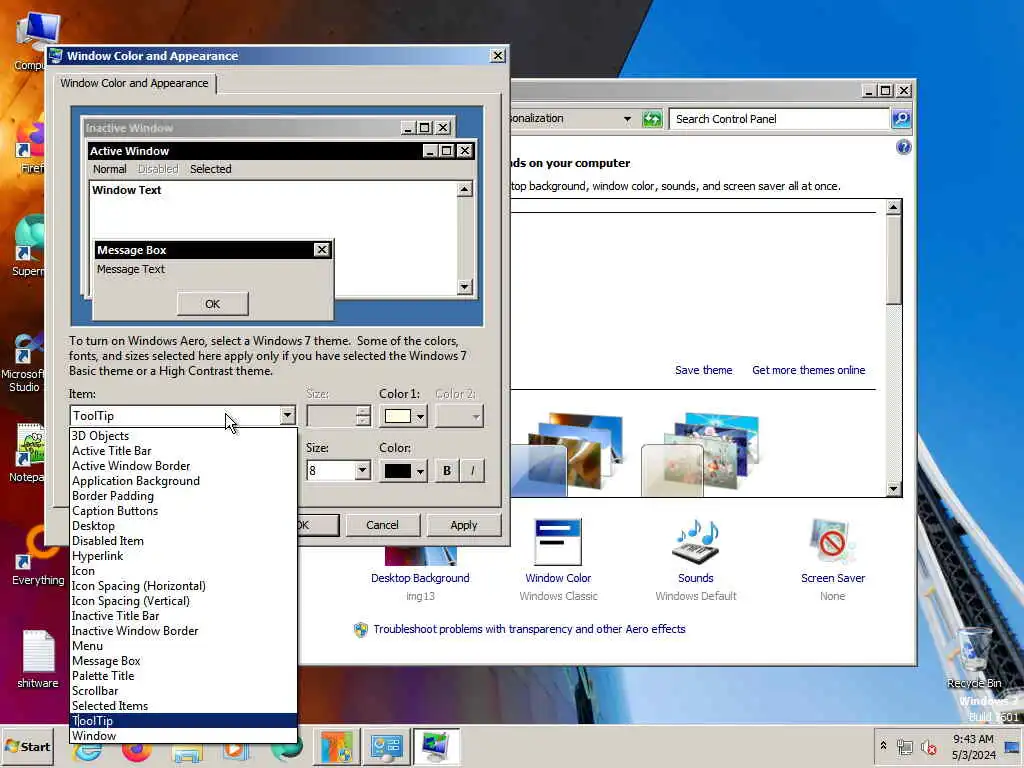The width and height of the screenshot is (1024, 768).
Task: Click Search Control Panel input field
Action: [x=779, y=119]
